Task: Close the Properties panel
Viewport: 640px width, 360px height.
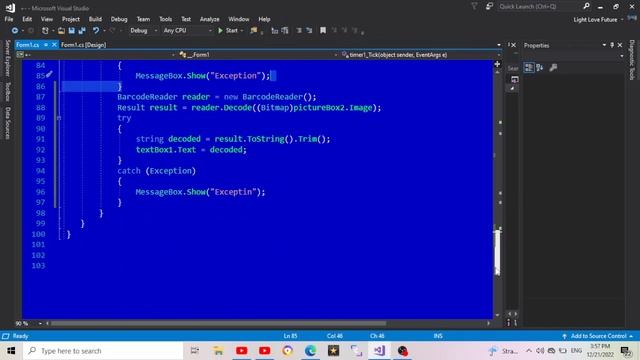Action: 620,45
